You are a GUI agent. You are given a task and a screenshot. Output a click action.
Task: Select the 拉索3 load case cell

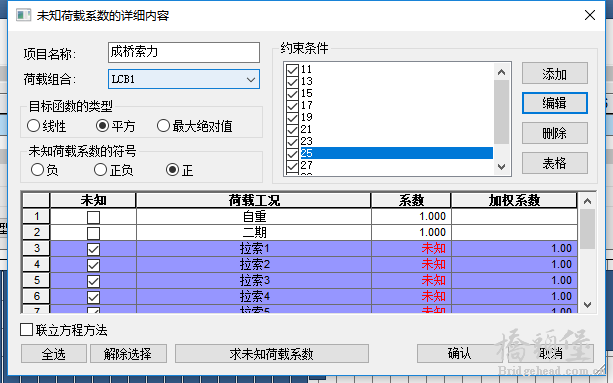click(x=254, y=281)
